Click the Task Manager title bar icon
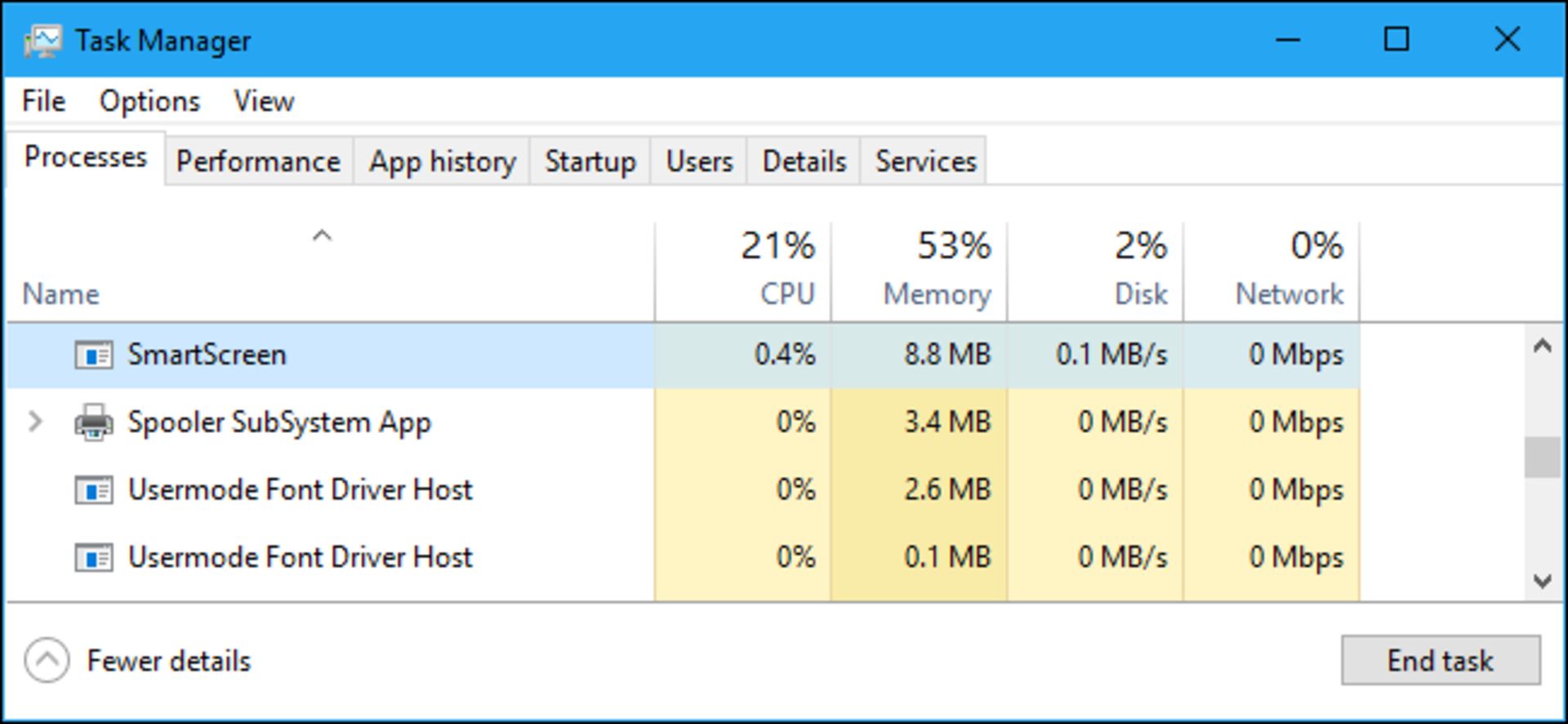 (42, 41)
